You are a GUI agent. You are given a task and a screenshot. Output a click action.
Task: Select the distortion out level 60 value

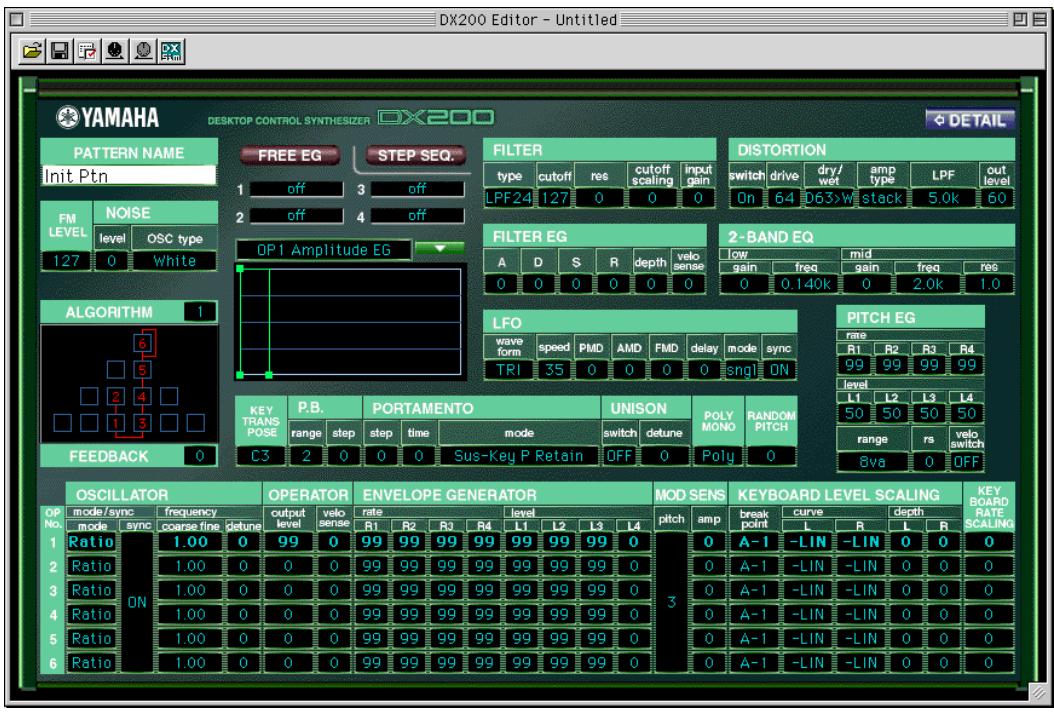click(997, 198)
